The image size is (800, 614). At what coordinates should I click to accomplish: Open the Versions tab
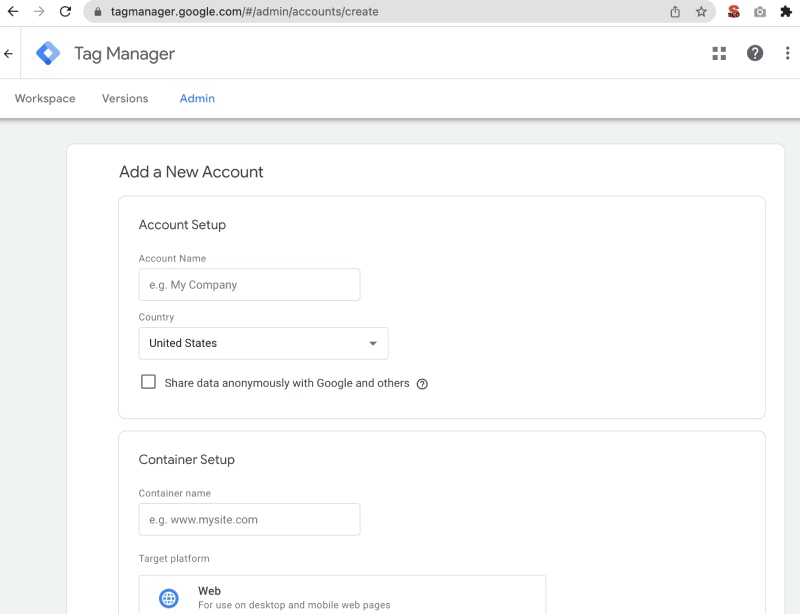tap(124, 98)
